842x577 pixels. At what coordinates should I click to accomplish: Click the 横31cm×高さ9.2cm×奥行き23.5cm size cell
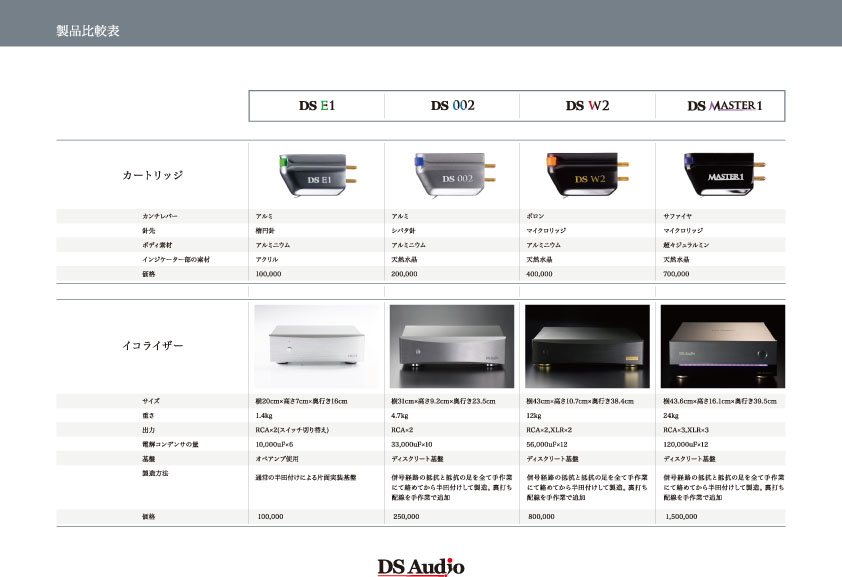[444, 401]
